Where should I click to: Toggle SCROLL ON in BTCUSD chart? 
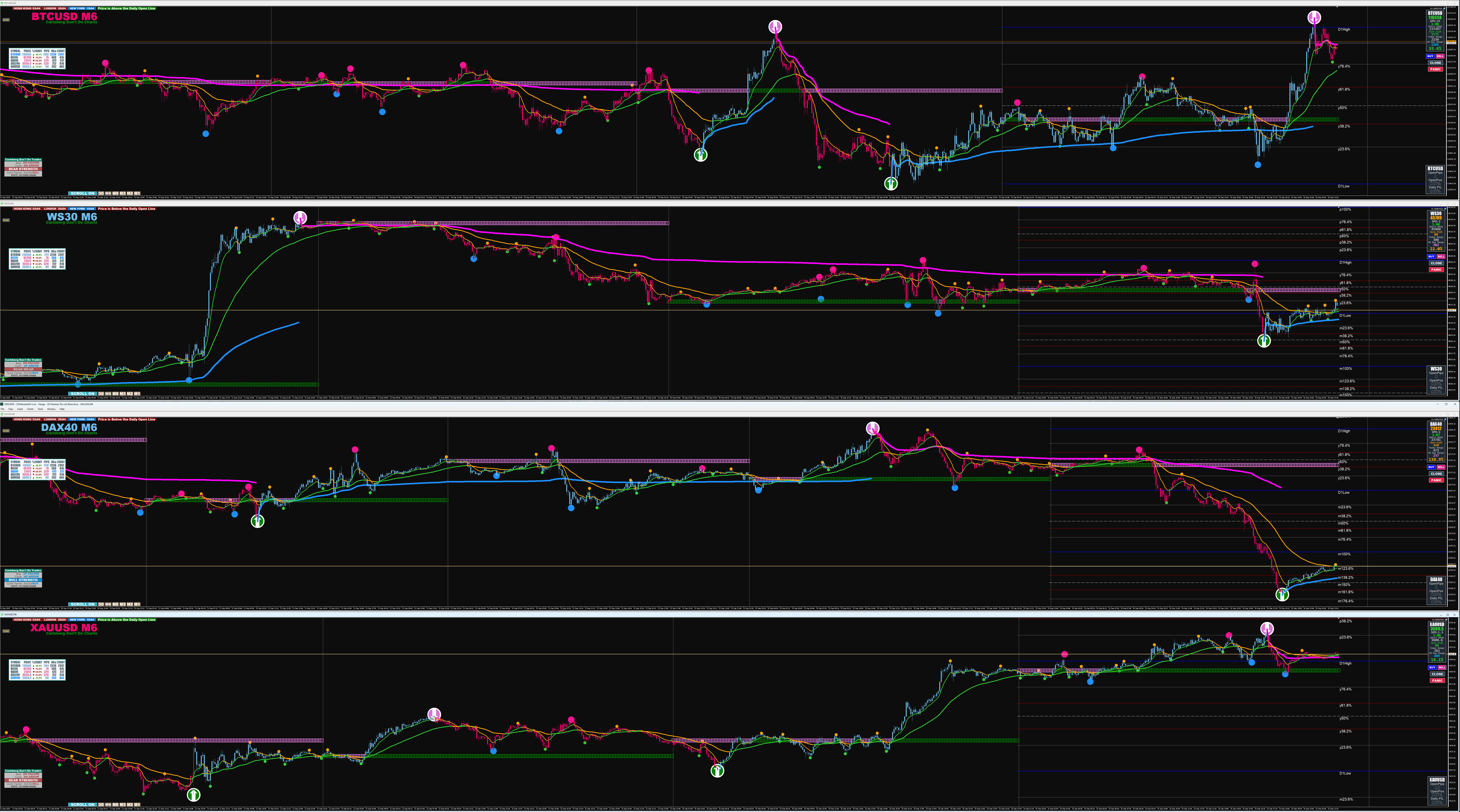(82, 193)
